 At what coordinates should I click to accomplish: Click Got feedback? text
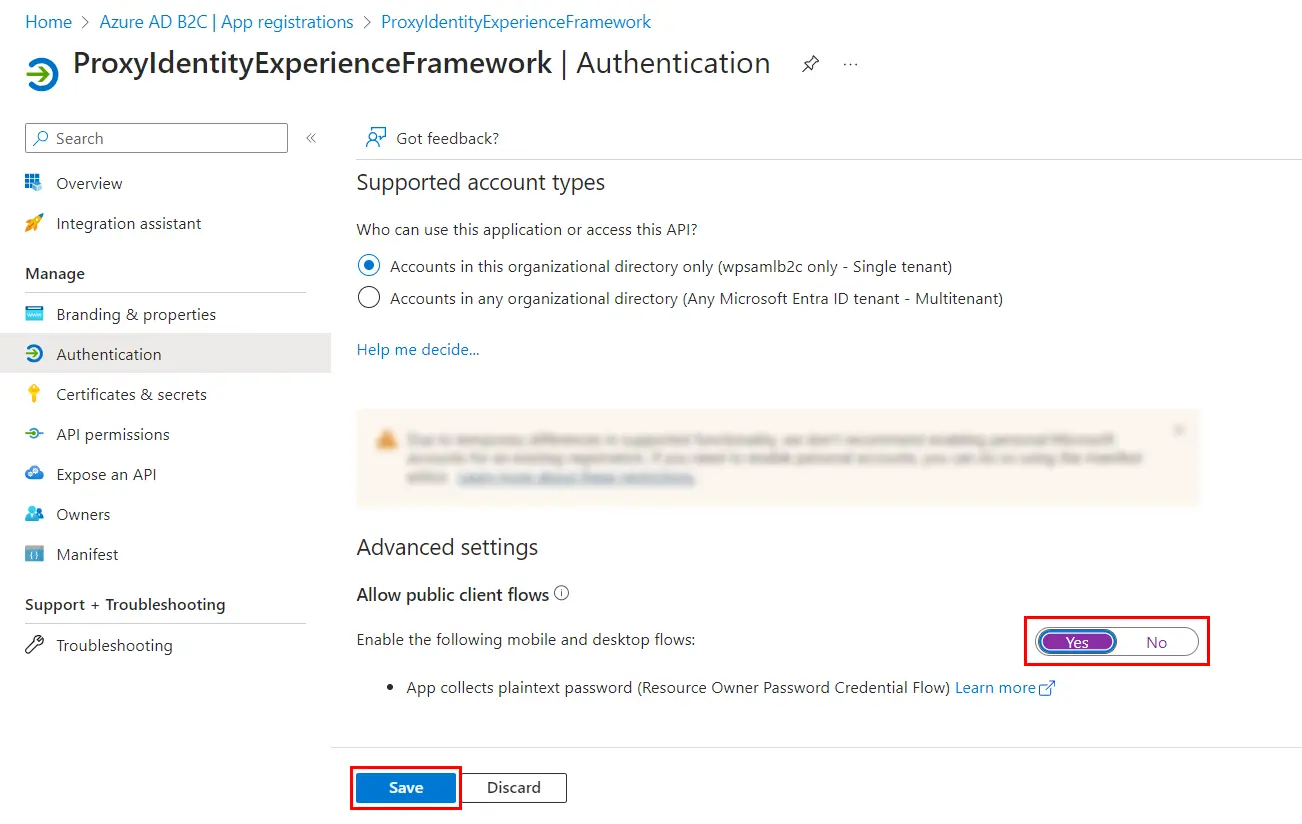pos(447,138)
